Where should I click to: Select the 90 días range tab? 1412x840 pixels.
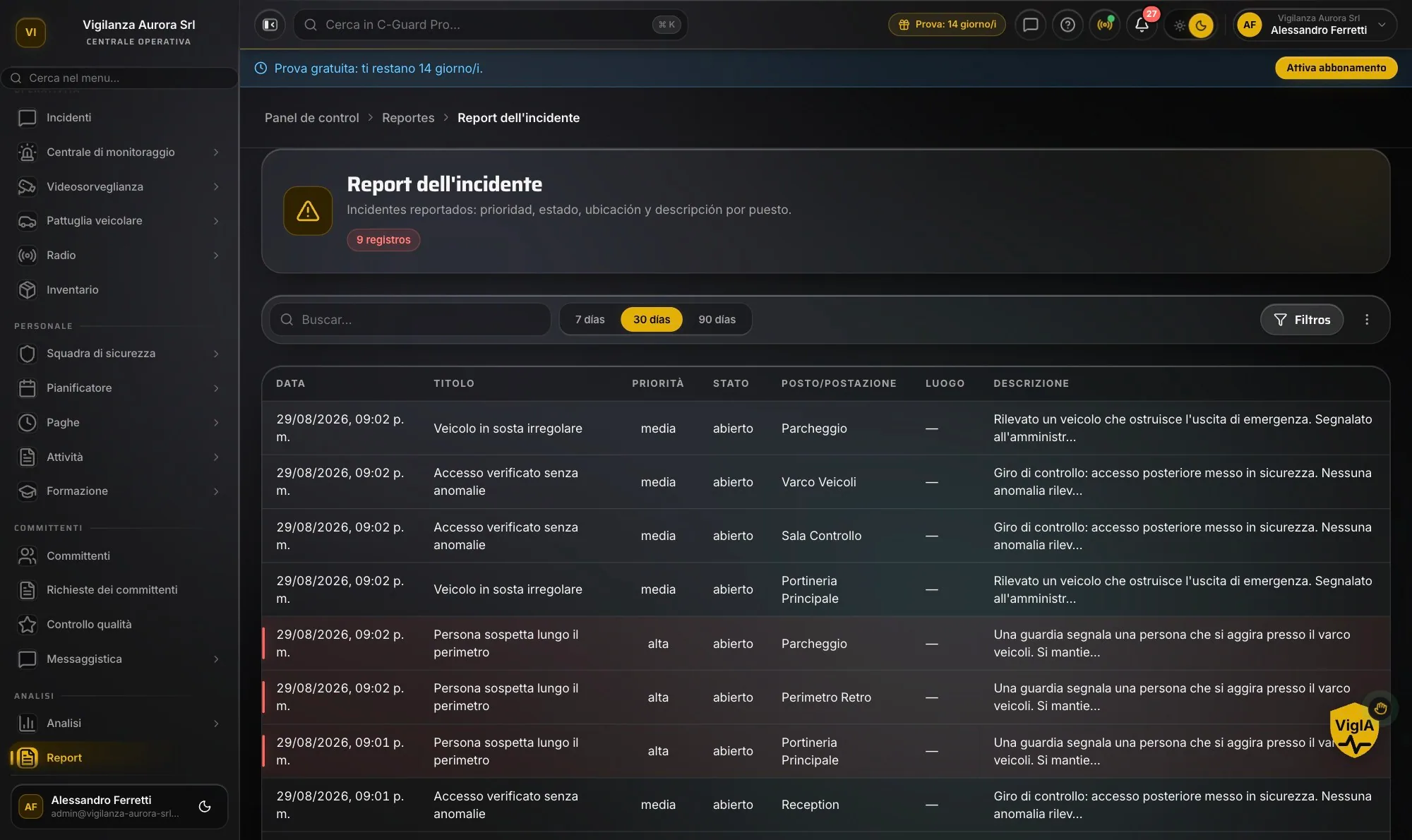click(x=717, y=320)
